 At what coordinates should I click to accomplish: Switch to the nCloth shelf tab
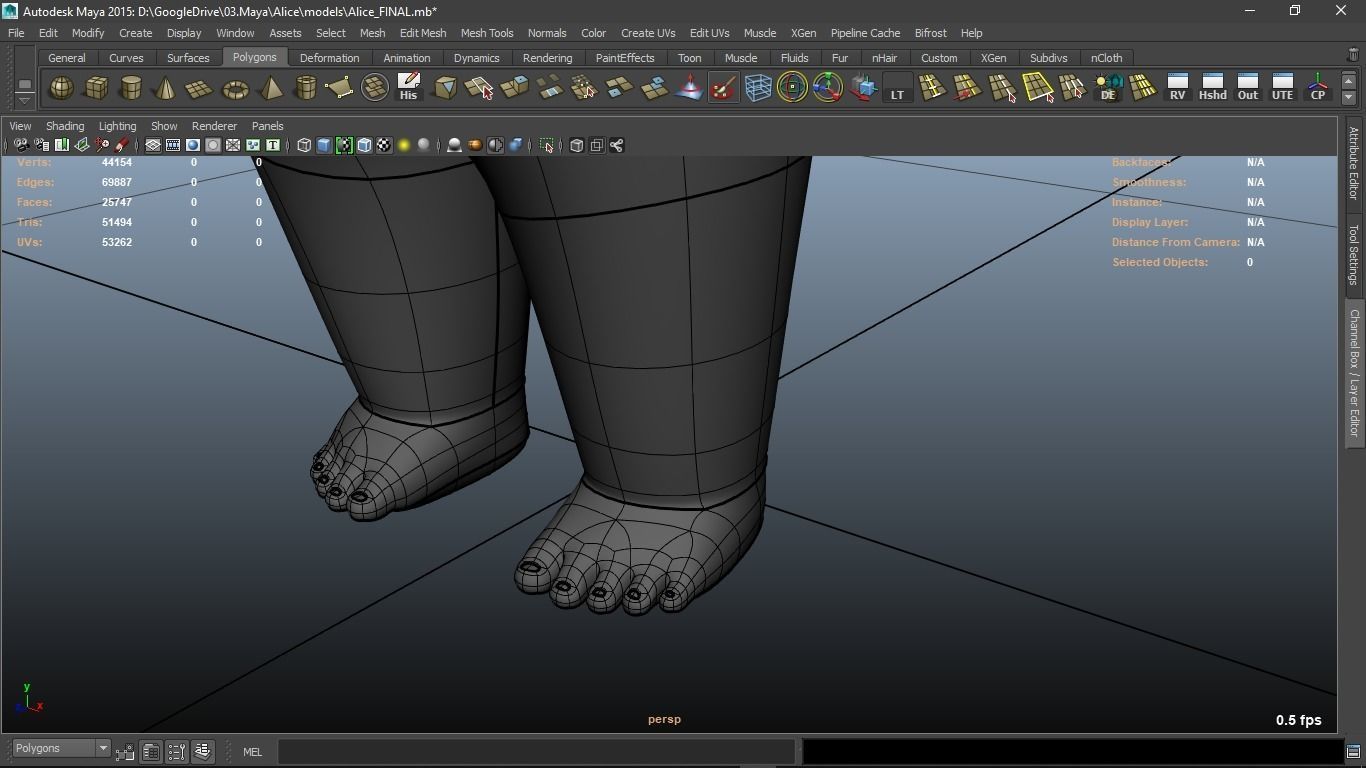click(1106, 58)
